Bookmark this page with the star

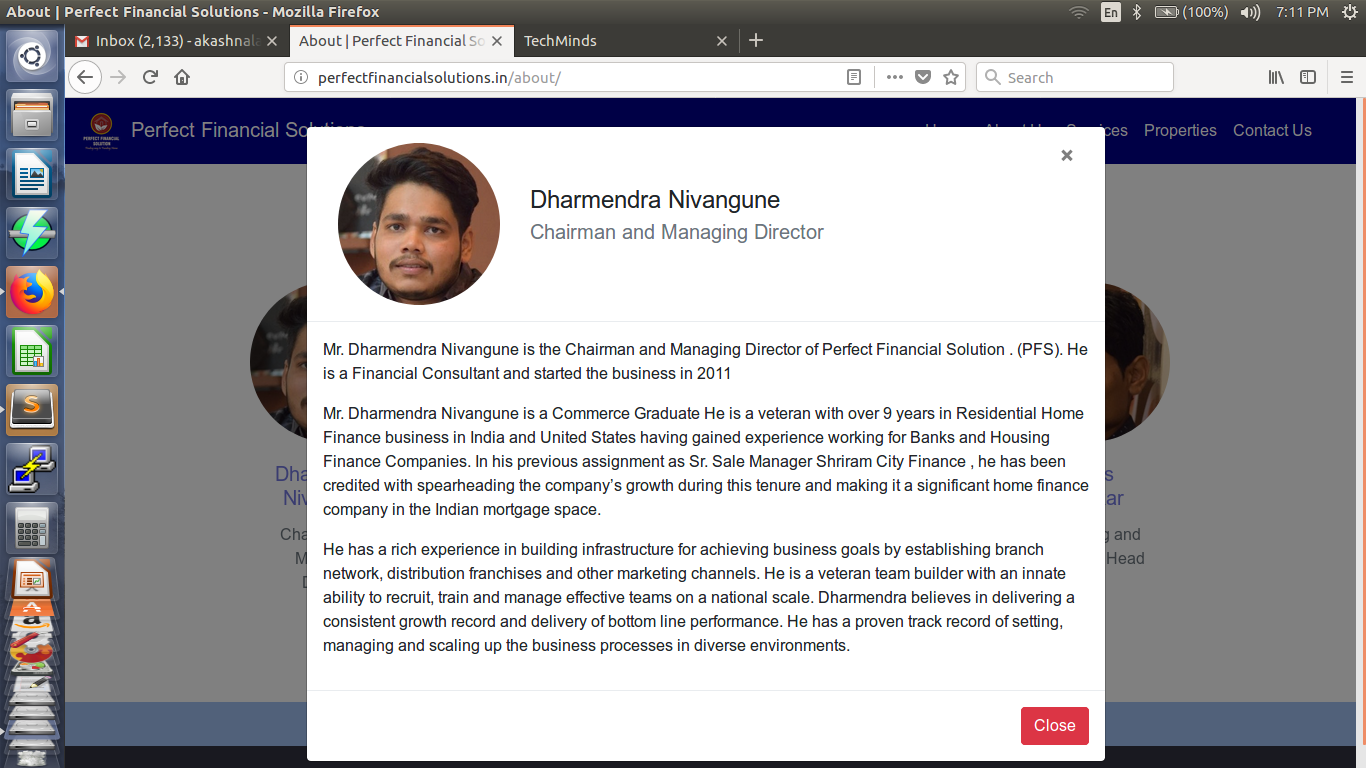point(951,77)
